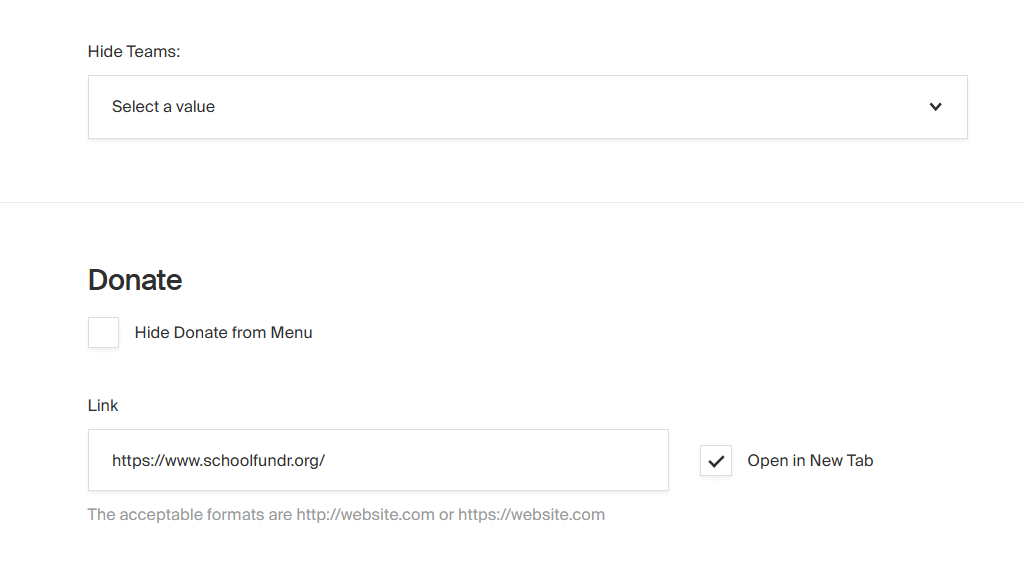This screenshot has width=1024, height=572.
Task: Click the 'Hide Teams:' field label
Action: (134, 52)
